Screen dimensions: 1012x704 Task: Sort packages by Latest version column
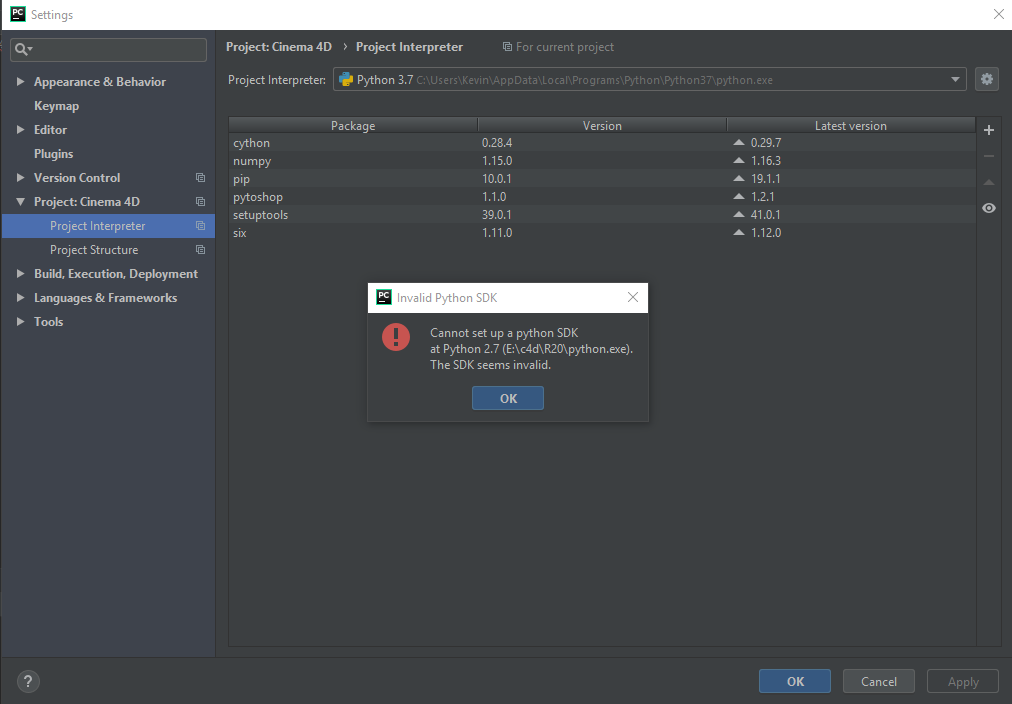(850, 126)
